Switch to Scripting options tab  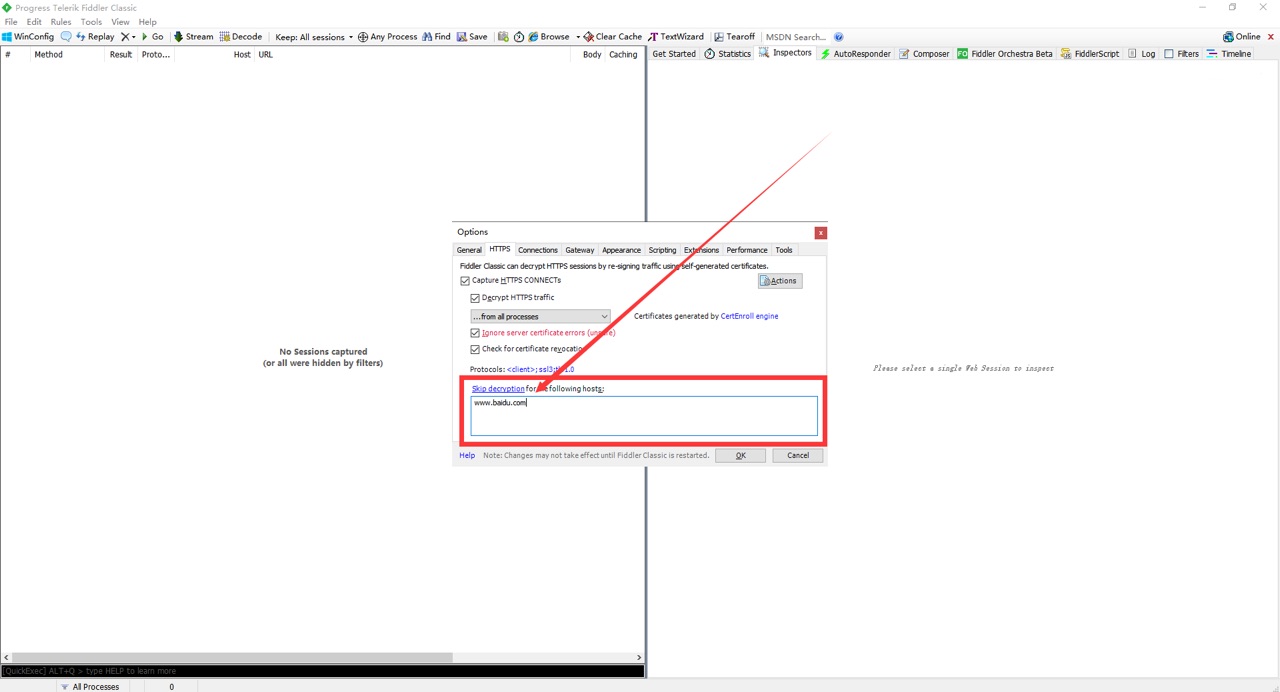pos(662,250)
